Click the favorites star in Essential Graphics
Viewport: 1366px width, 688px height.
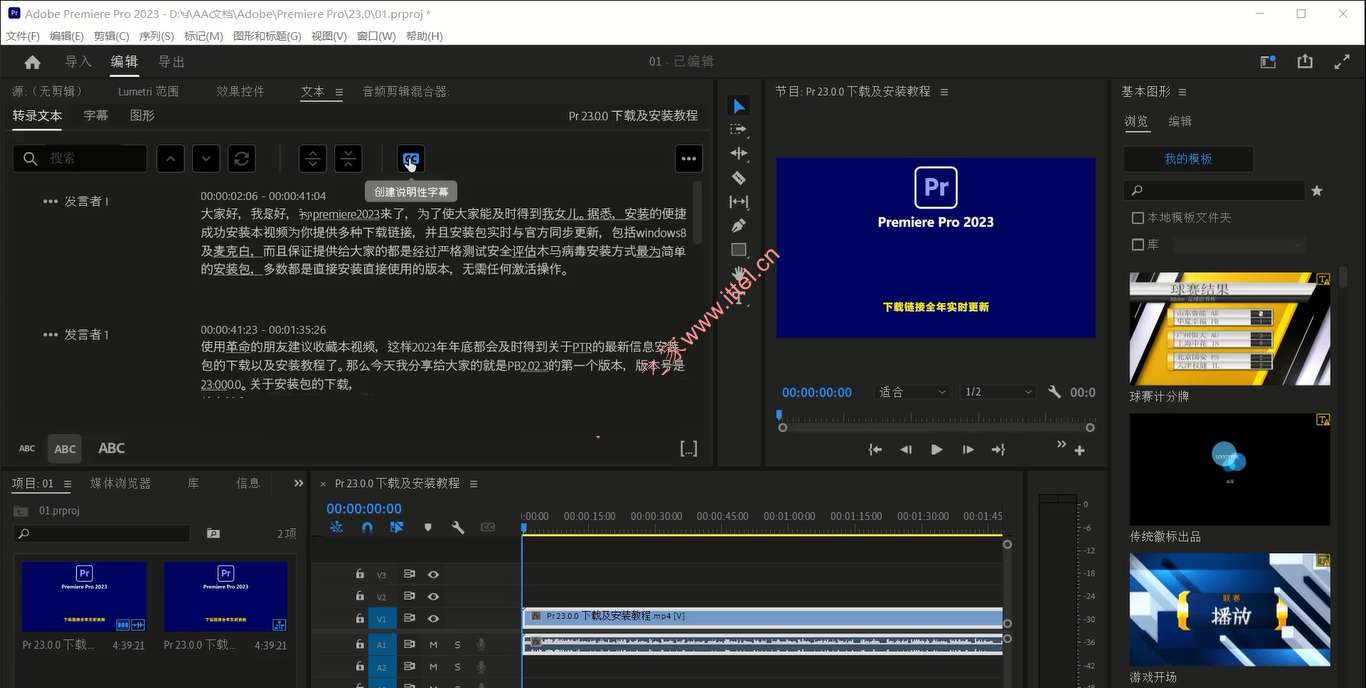coord(1317,190)
